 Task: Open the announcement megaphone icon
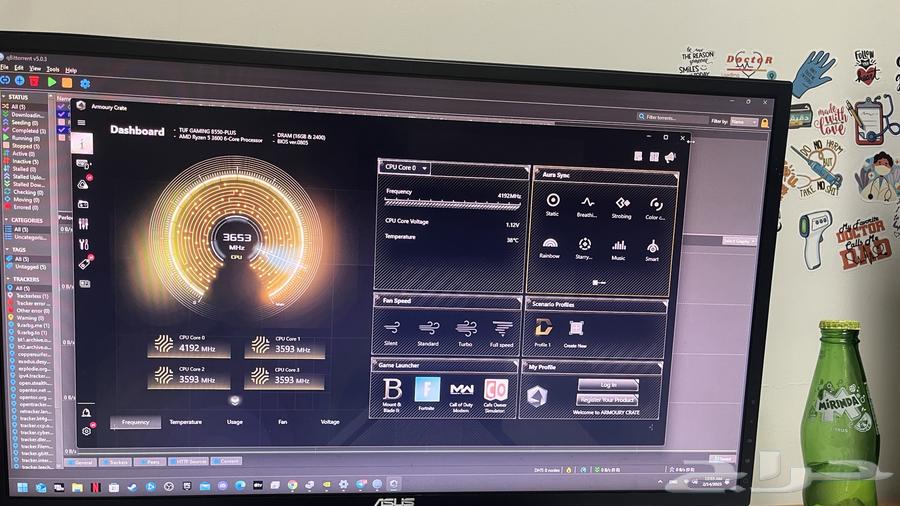coord(670,157)
